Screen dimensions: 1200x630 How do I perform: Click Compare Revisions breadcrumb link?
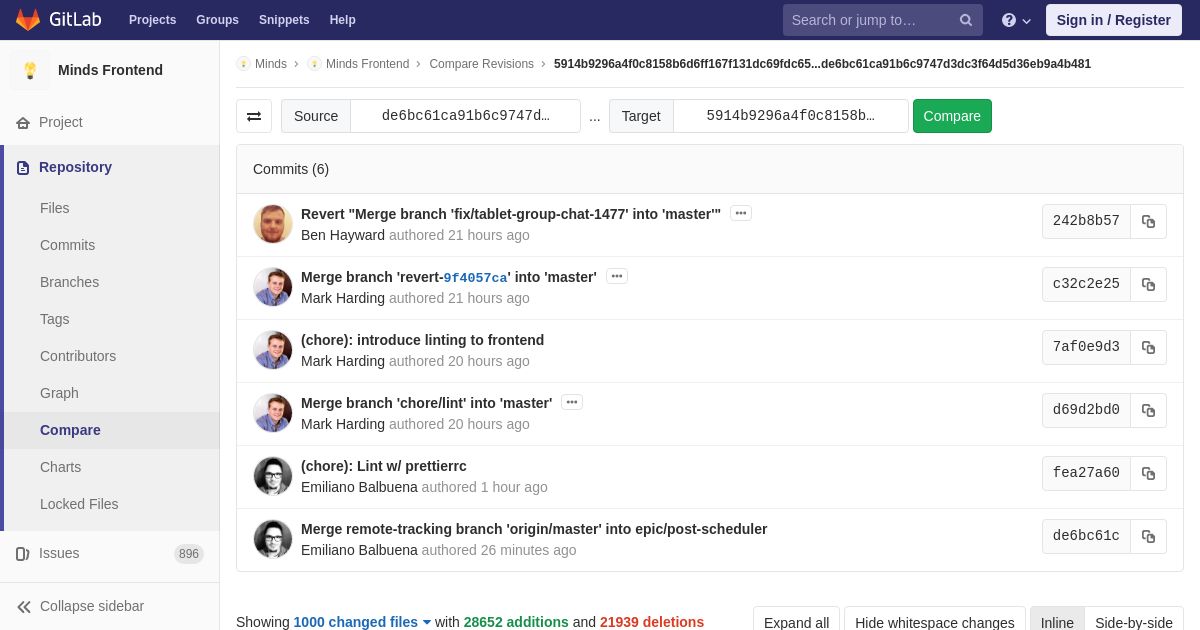[x=482, y=64]
